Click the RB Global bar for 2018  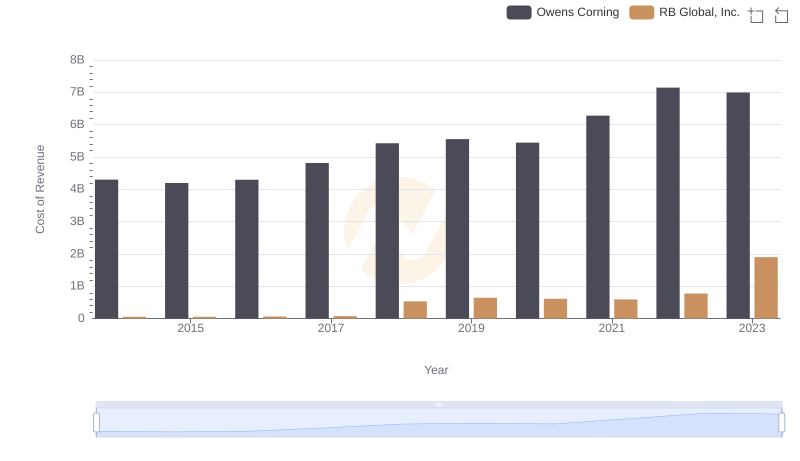click(415, 310)
